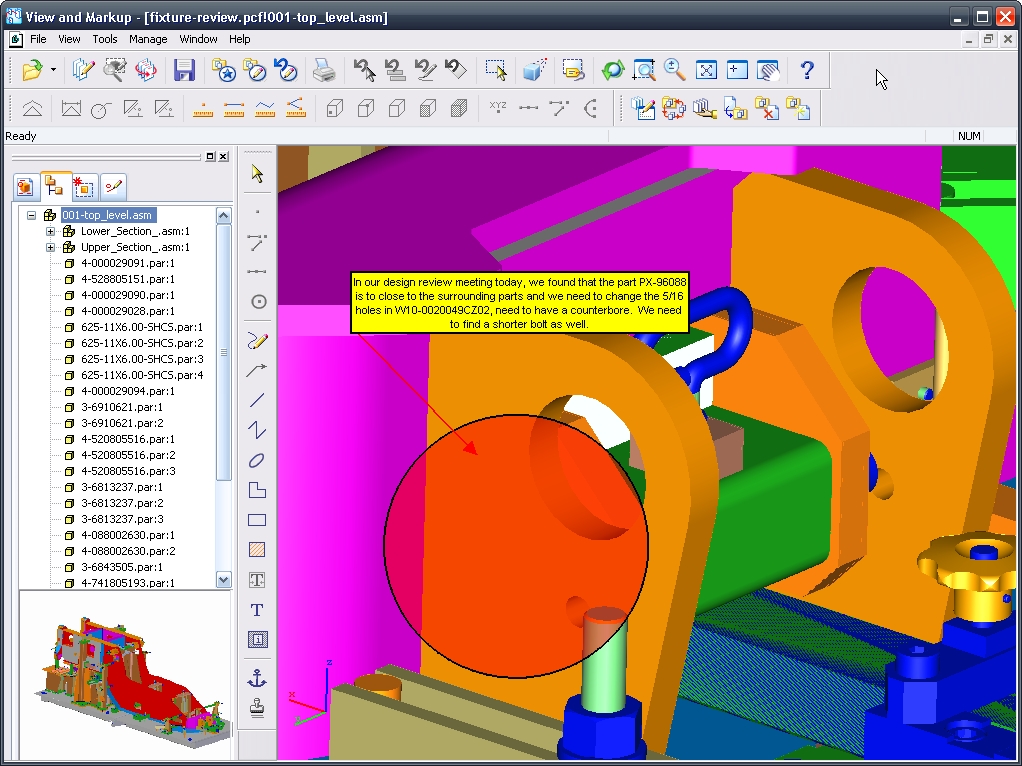Click the XYZ coordinate toolbar icon

[x=497, y=108]
